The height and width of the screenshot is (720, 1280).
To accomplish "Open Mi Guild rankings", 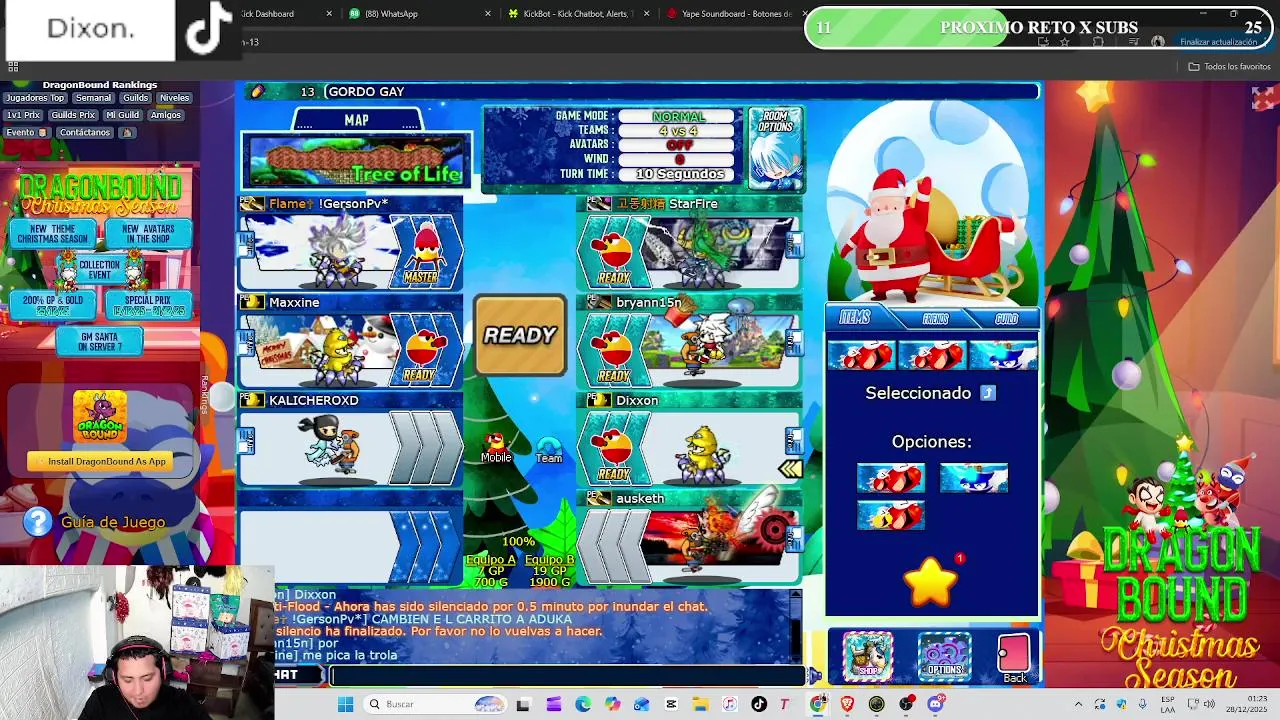I will click(x=122, y=115).
